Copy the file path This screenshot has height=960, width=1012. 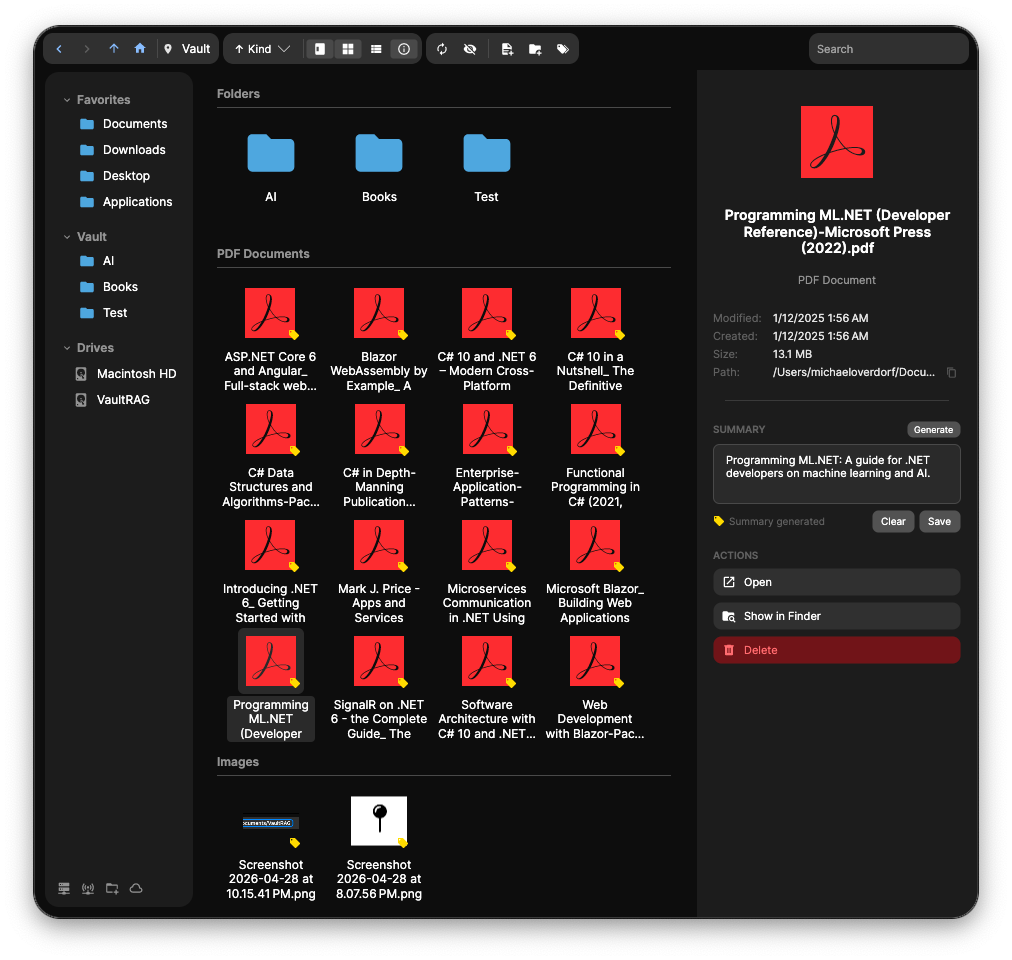coord(951,373)
